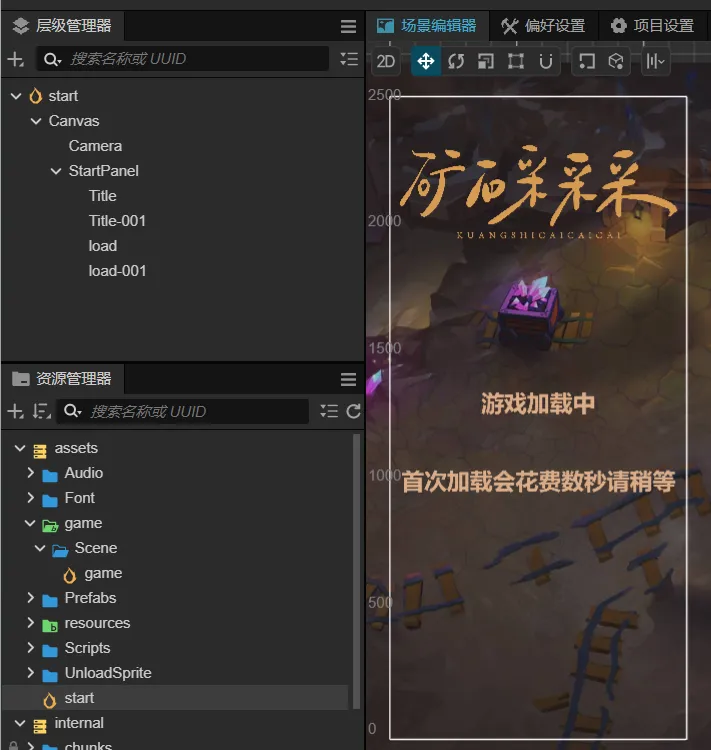Toggle the local/world coordinate cube button
Image resolution: width=711 pixels, height=750 pixels.
click(617, 61)
